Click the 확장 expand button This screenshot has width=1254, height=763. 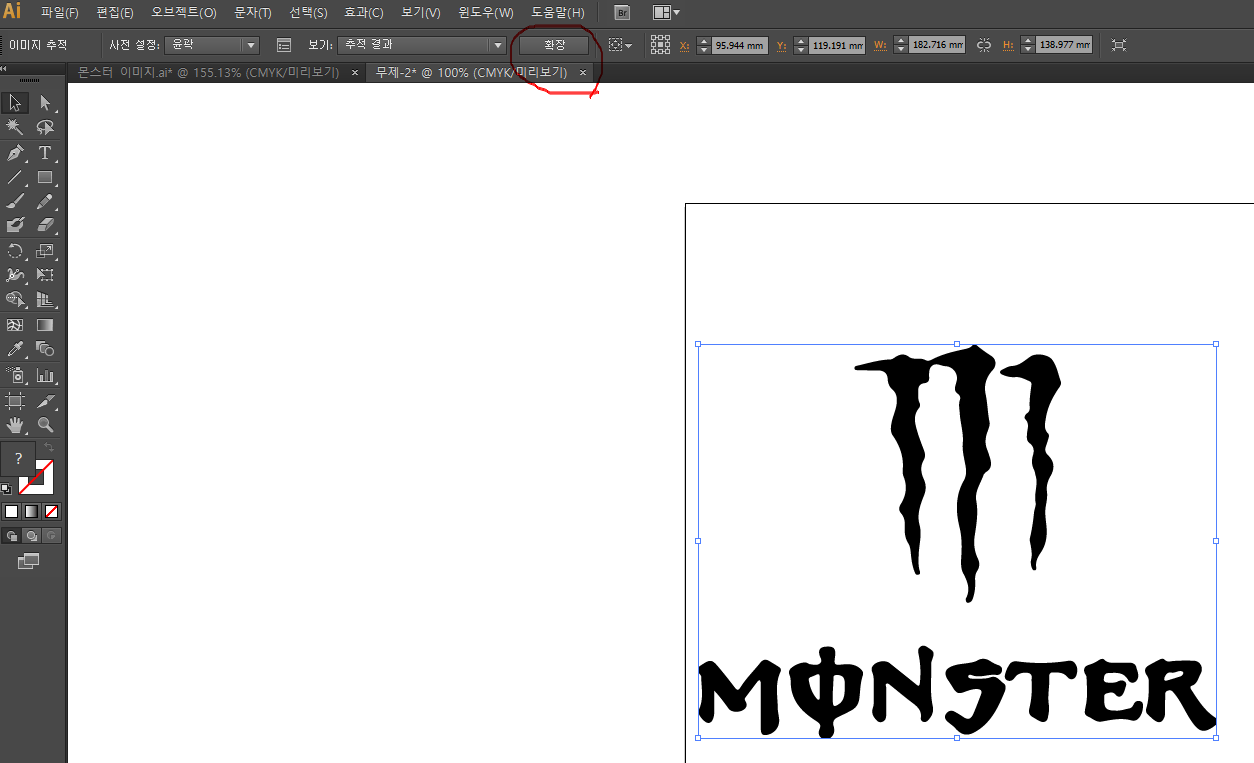tap(554, 45)
